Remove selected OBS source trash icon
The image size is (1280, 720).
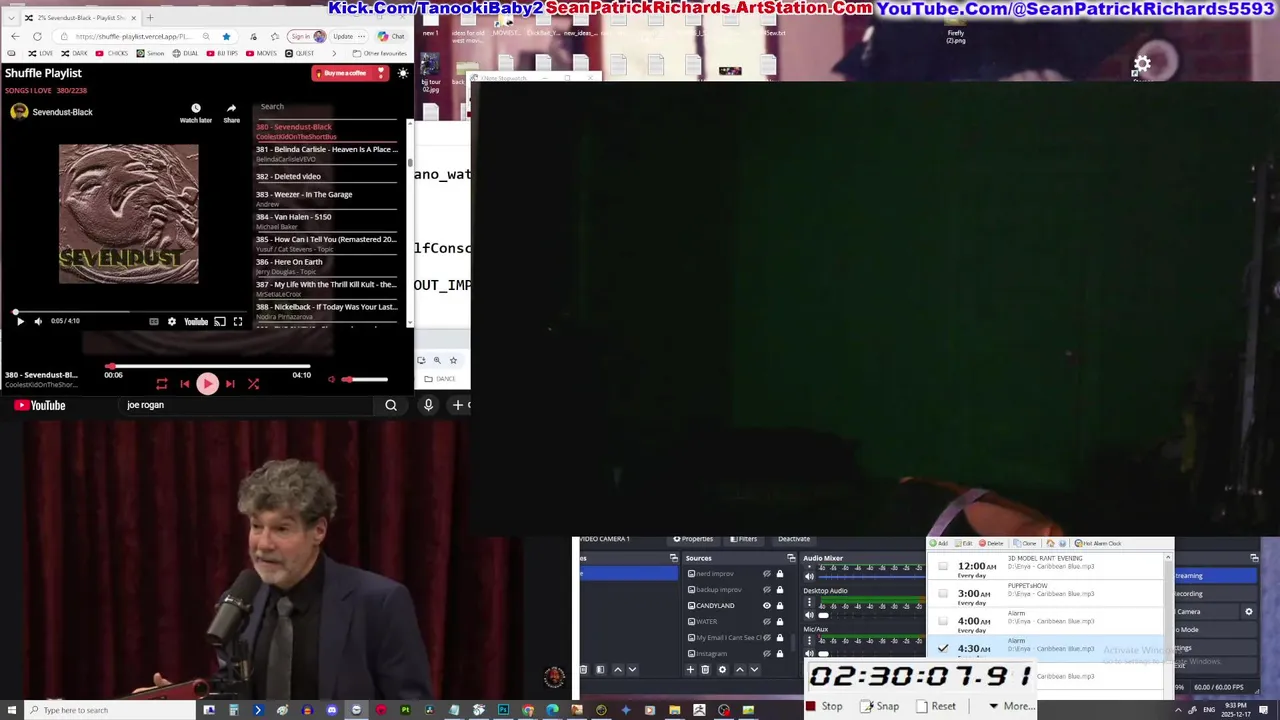705,670
